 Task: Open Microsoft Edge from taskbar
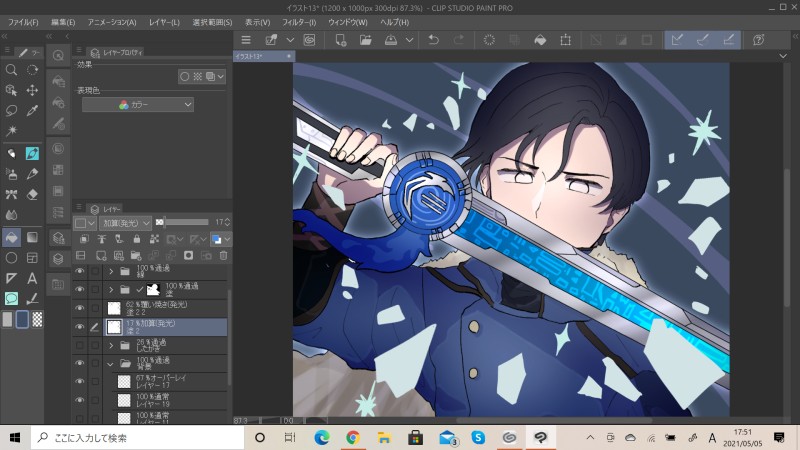point(321,438)
